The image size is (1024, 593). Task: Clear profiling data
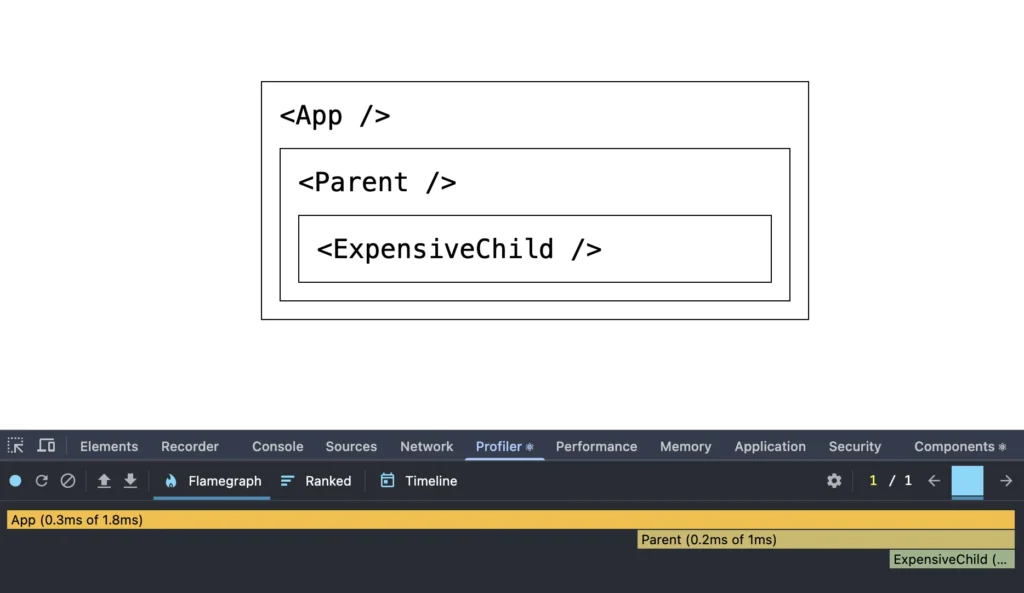(68, 481)
